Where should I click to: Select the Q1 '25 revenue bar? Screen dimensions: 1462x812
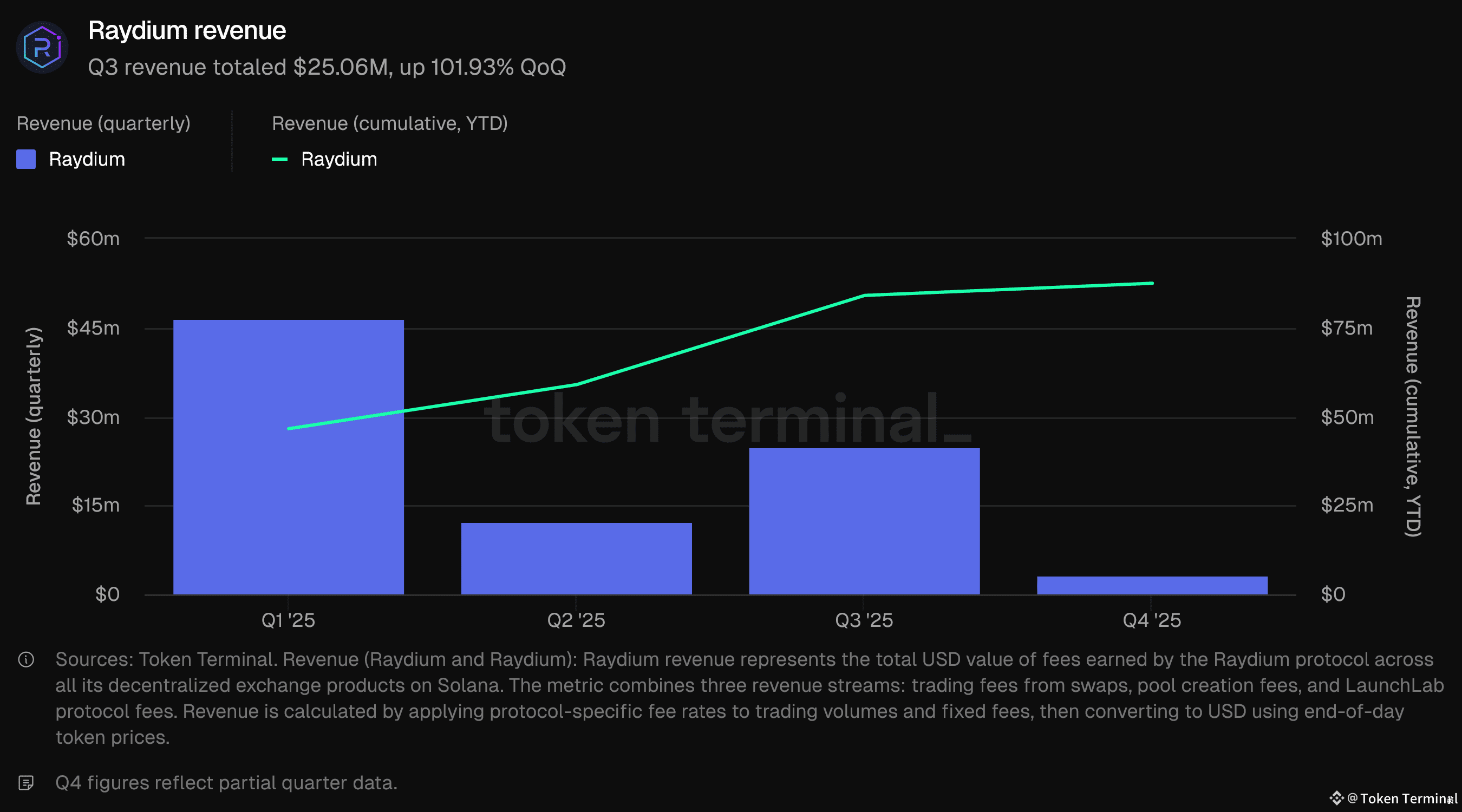click(288, 457)
